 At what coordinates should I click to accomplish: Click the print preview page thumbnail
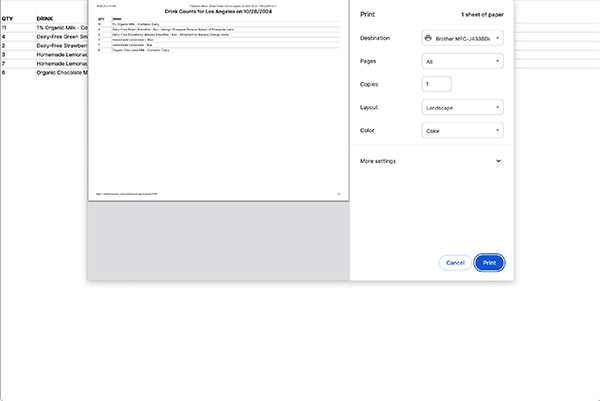tap(218, 100)
